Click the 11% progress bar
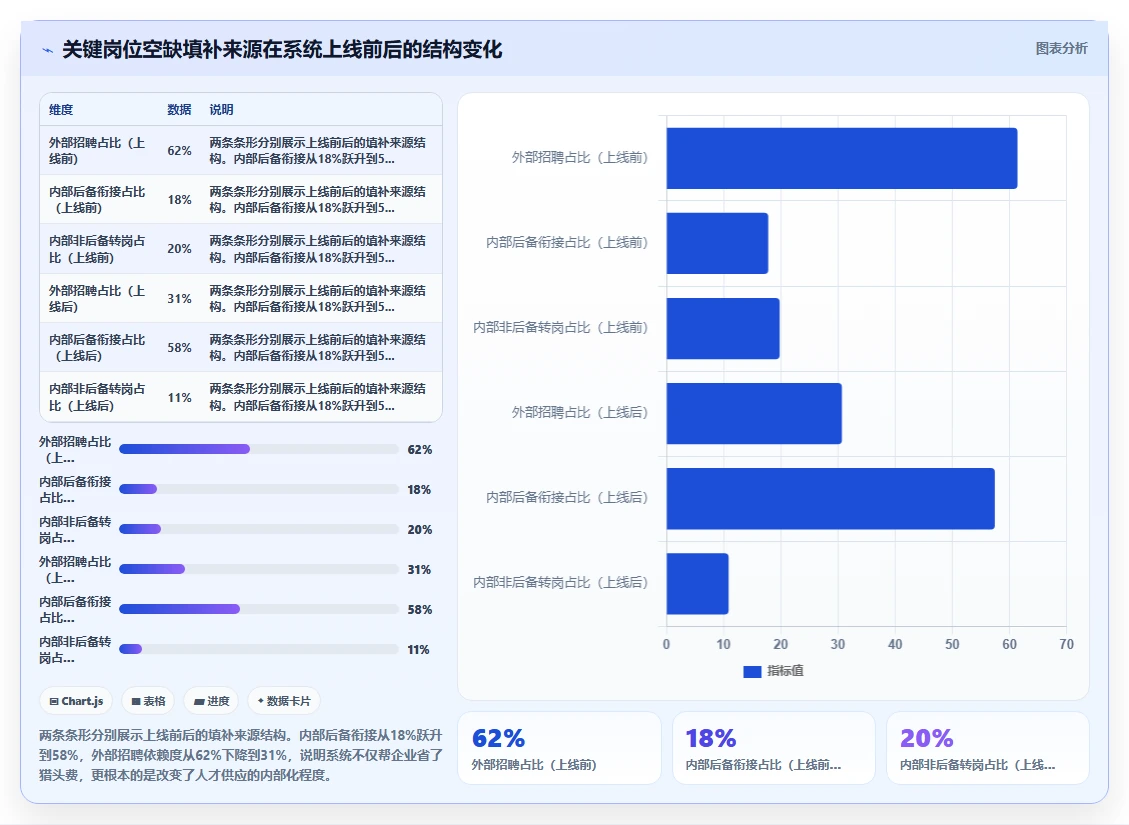The width and height of the screenshot is (1129, 825). point(258,649)
